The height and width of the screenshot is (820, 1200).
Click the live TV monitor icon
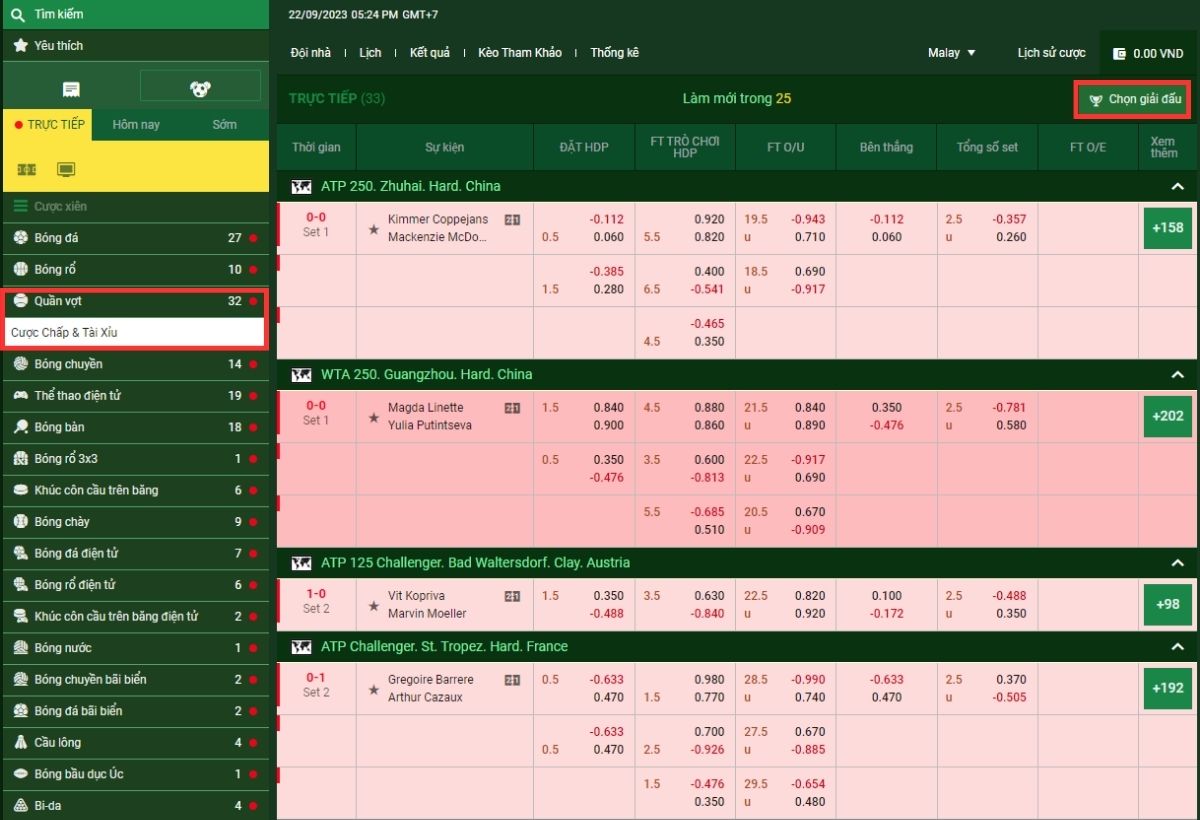(x=66, y=170)
